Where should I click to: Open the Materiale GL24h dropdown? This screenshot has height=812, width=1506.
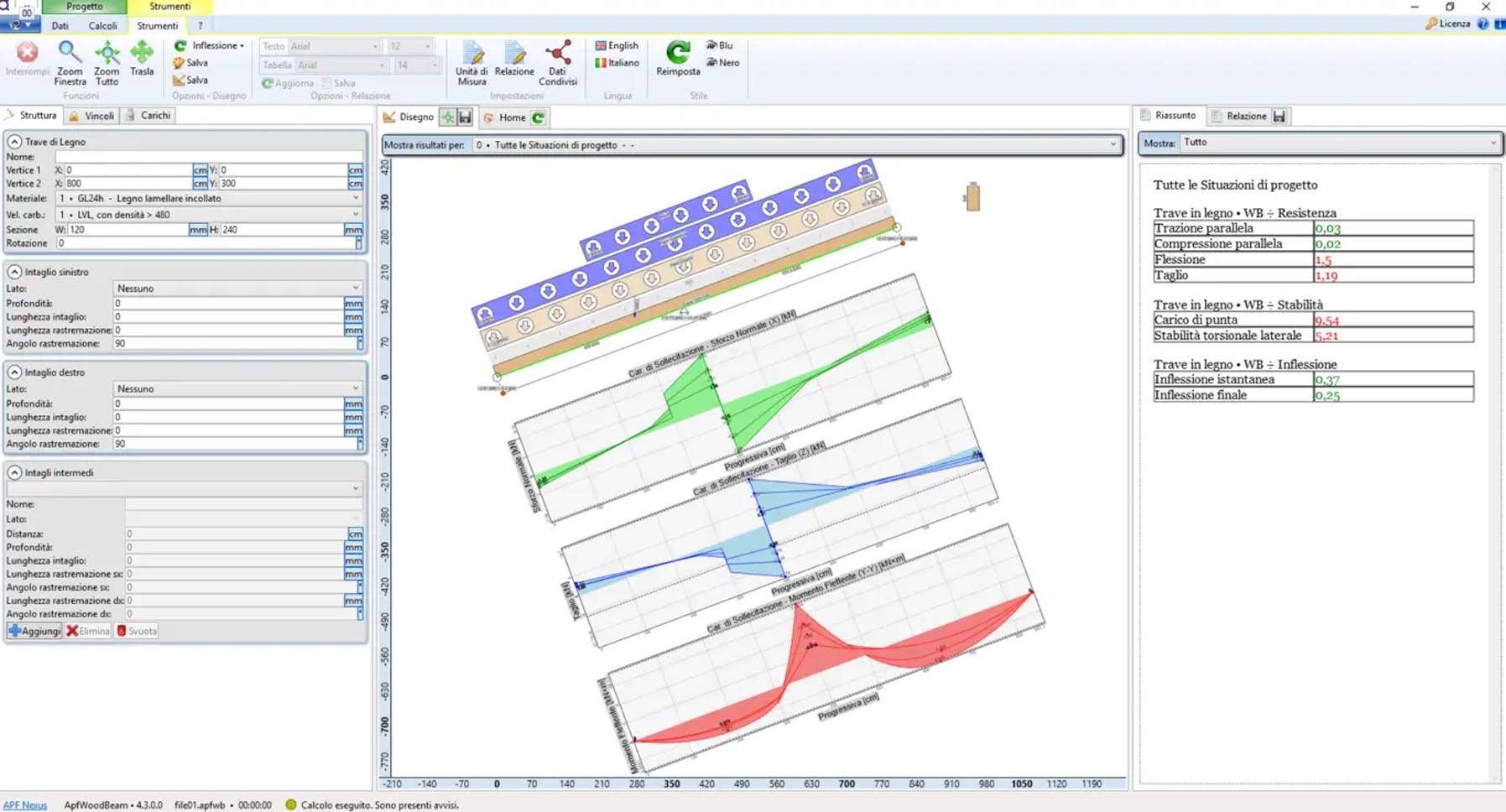(x=355, y=199)
